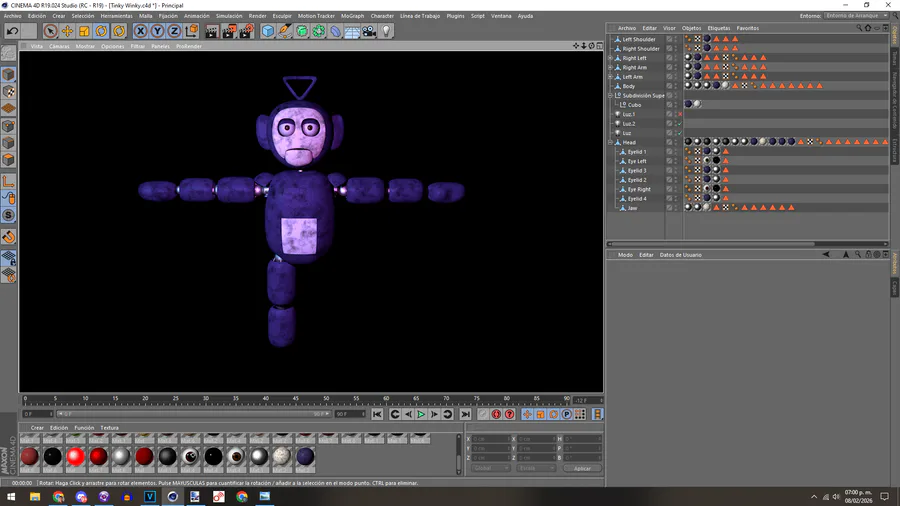
Task: Disable the Luz light checkmark
Action: pyautogui.click(x=680, y=133)
